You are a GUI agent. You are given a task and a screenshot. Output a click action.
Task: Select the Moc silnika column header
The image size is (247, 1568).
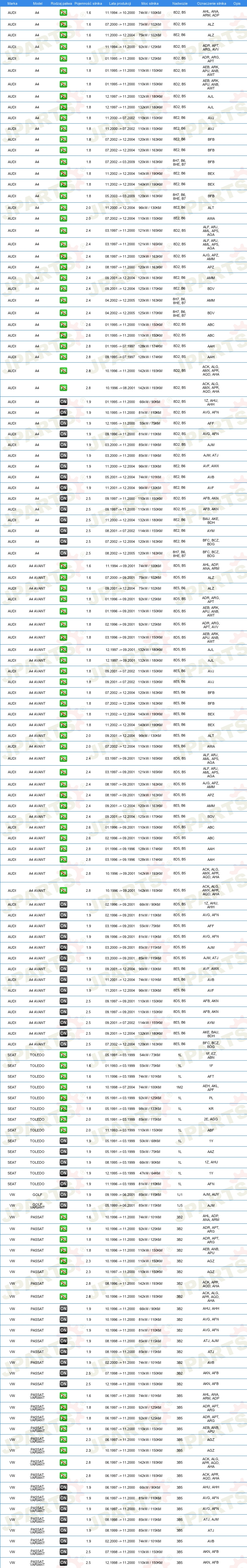point(150,4)
